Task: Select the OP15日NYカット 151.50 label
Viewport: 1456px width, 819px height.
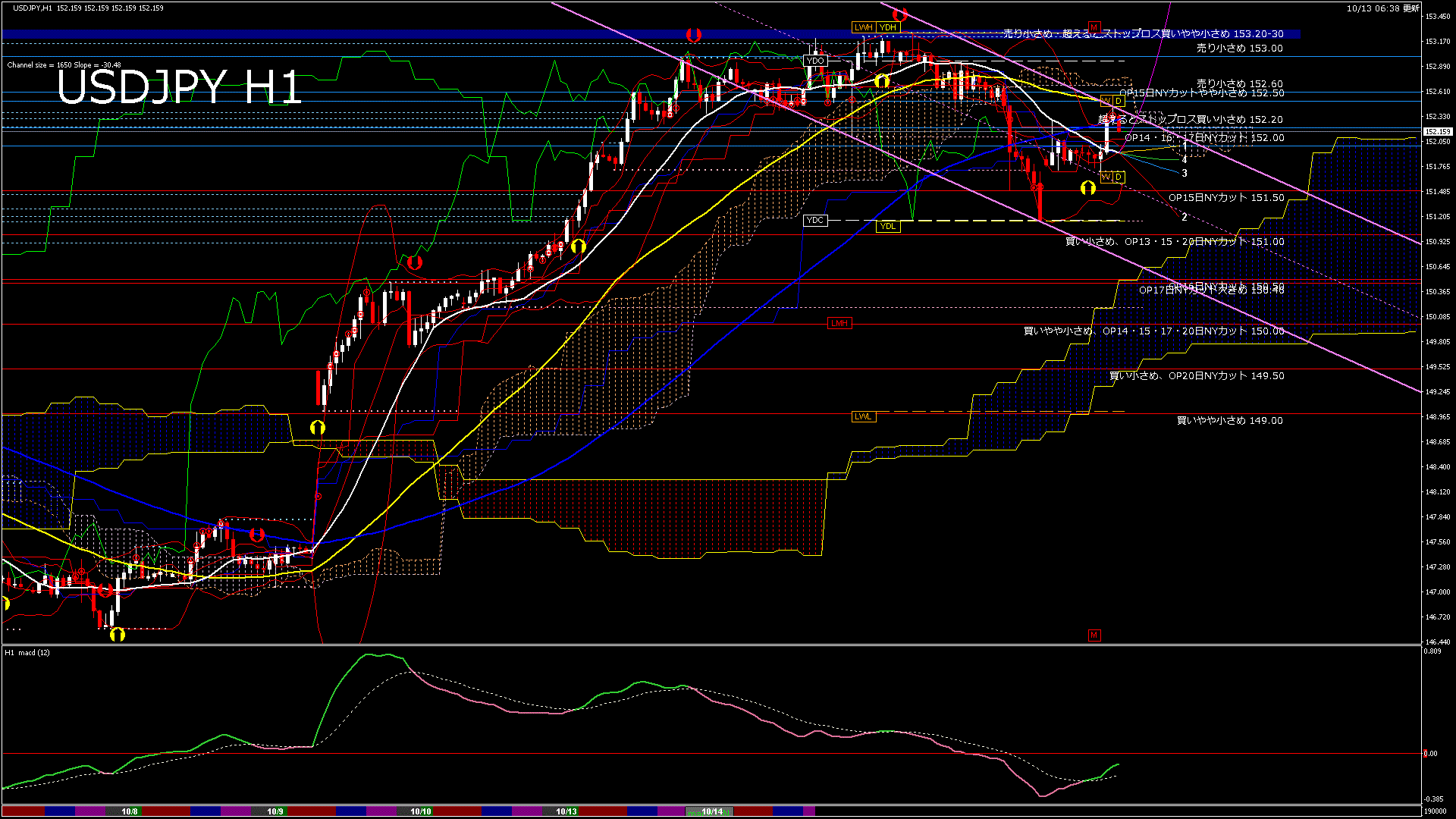Action: click(x=1226, y=197)
